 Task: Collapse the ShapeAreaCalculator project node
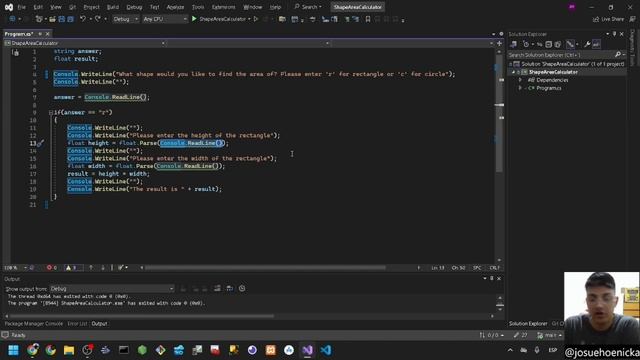pyautogui.click(x=513, y=72)
